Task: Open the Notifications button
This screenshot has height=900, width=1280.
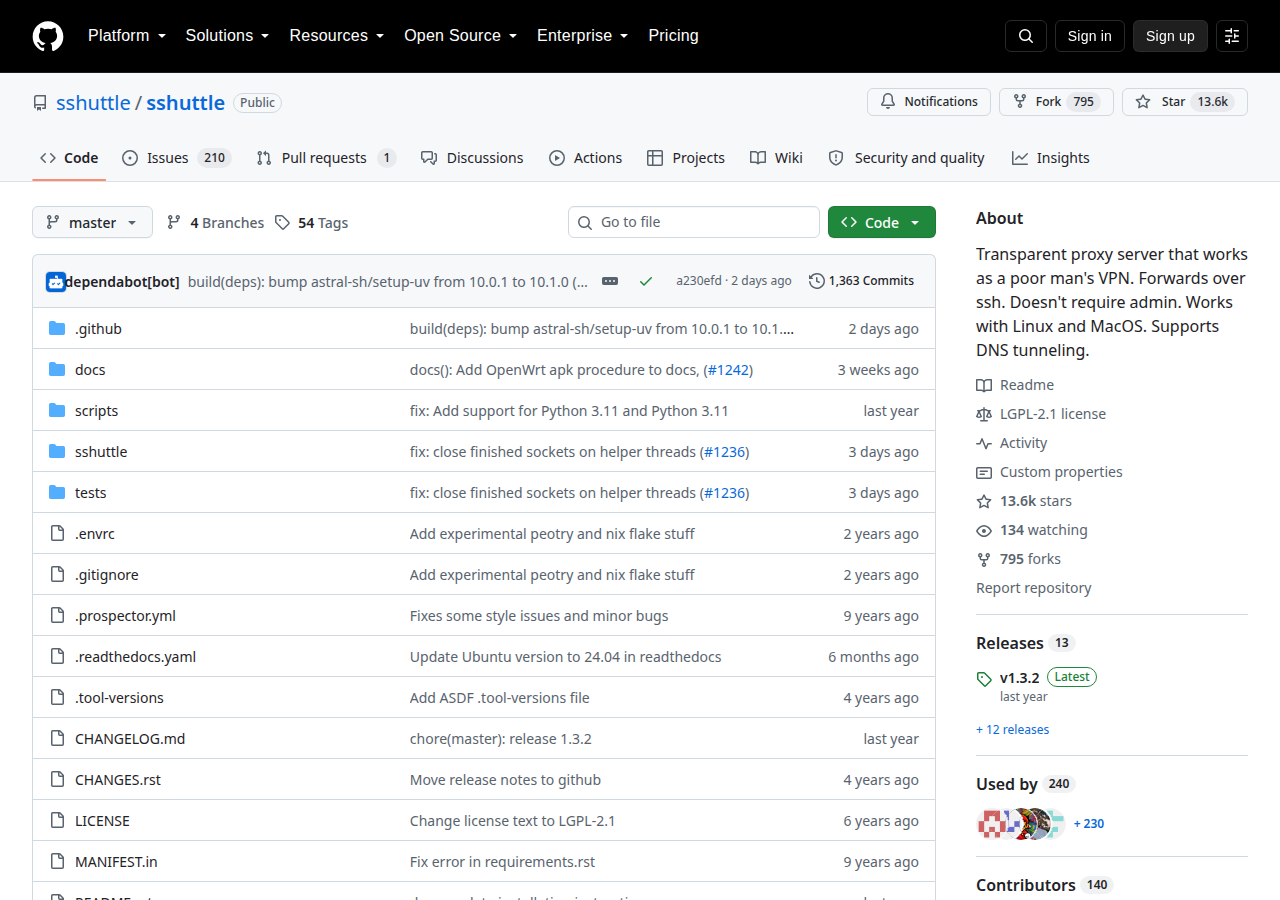Action: tap(929, 102)
